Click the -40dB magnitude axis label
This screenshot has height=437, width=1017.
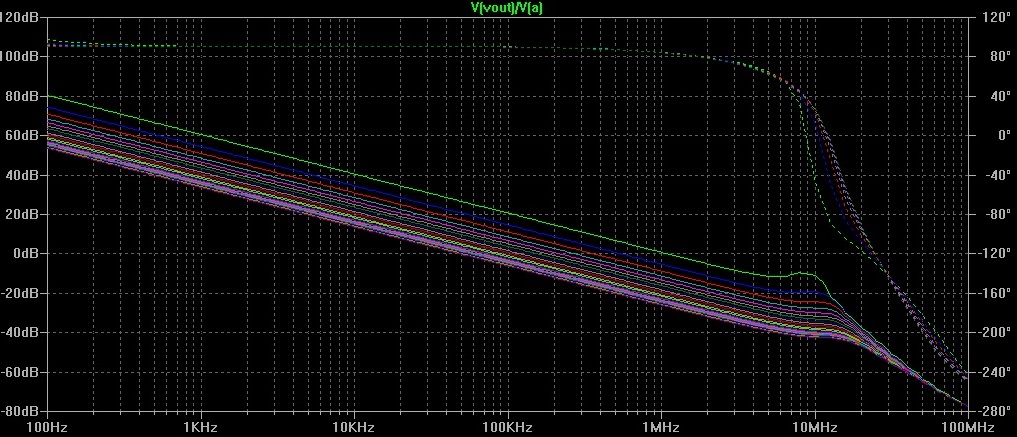coord(21,333)
